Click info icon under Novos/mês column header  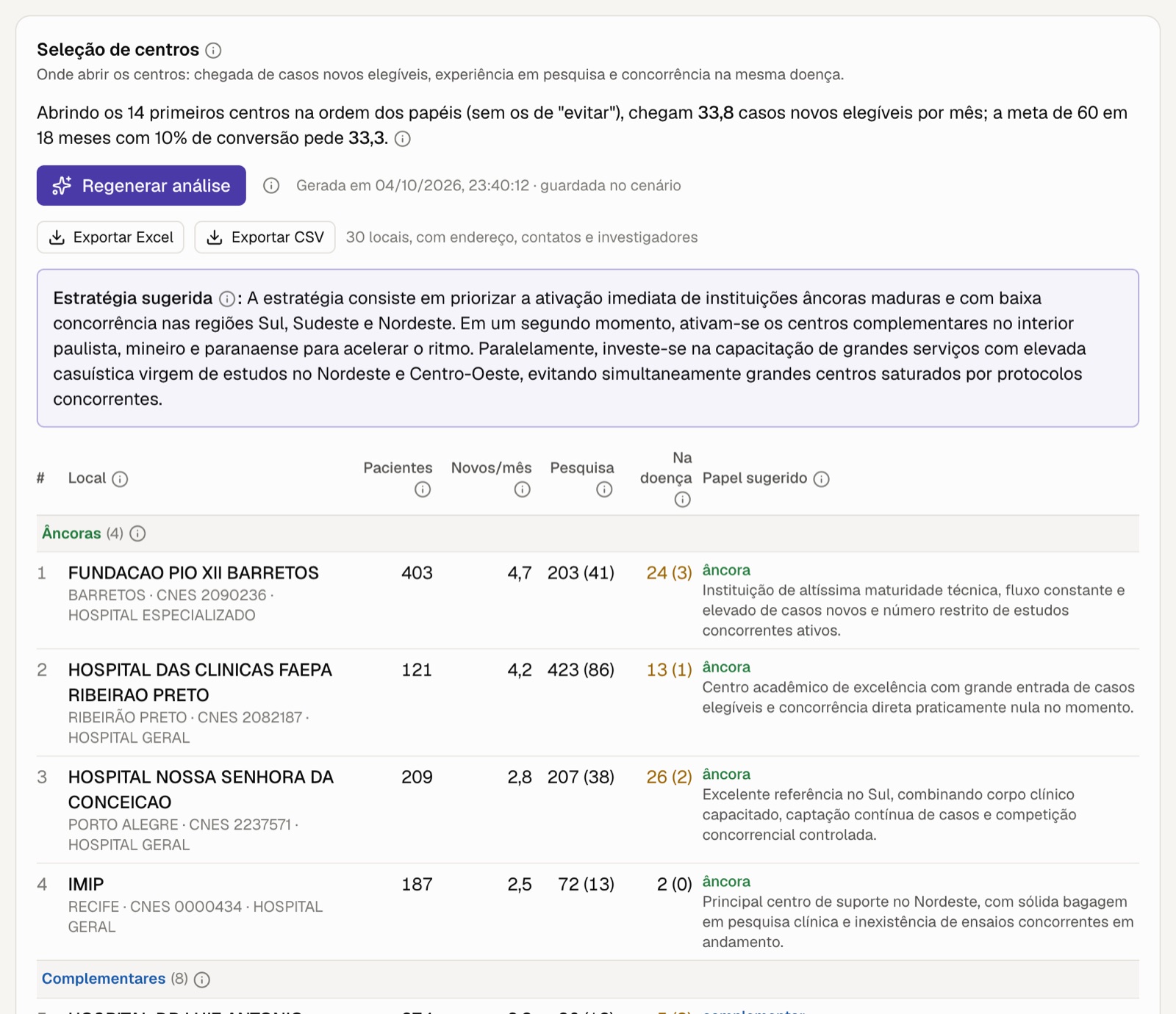click(523, 489)
